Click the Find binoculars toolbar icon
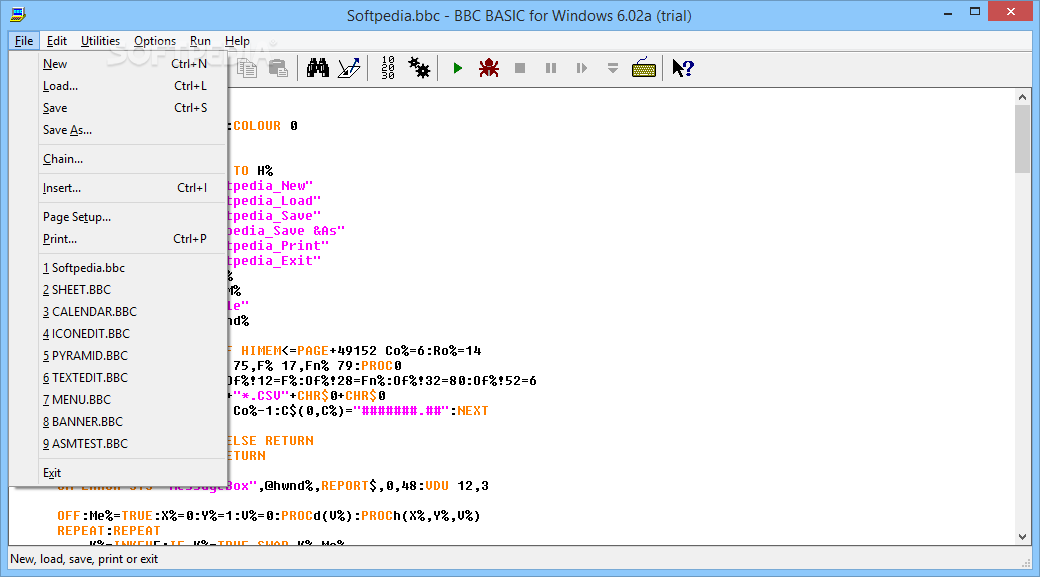 tap(318, 68)
